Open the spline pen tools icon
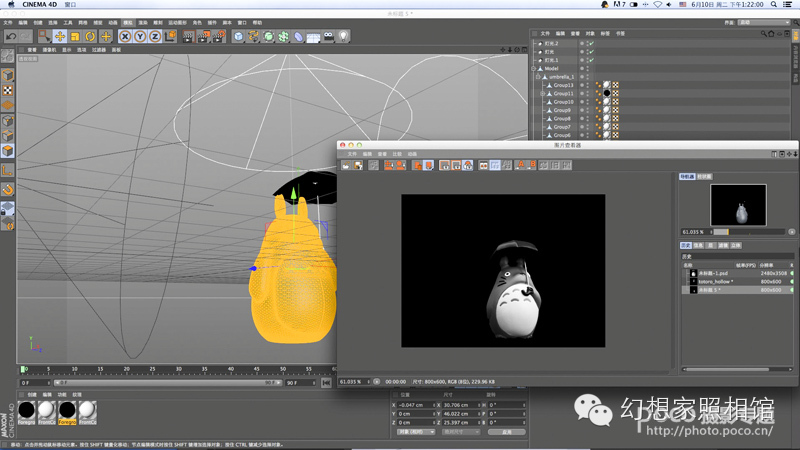 click(x=254, y=36)
